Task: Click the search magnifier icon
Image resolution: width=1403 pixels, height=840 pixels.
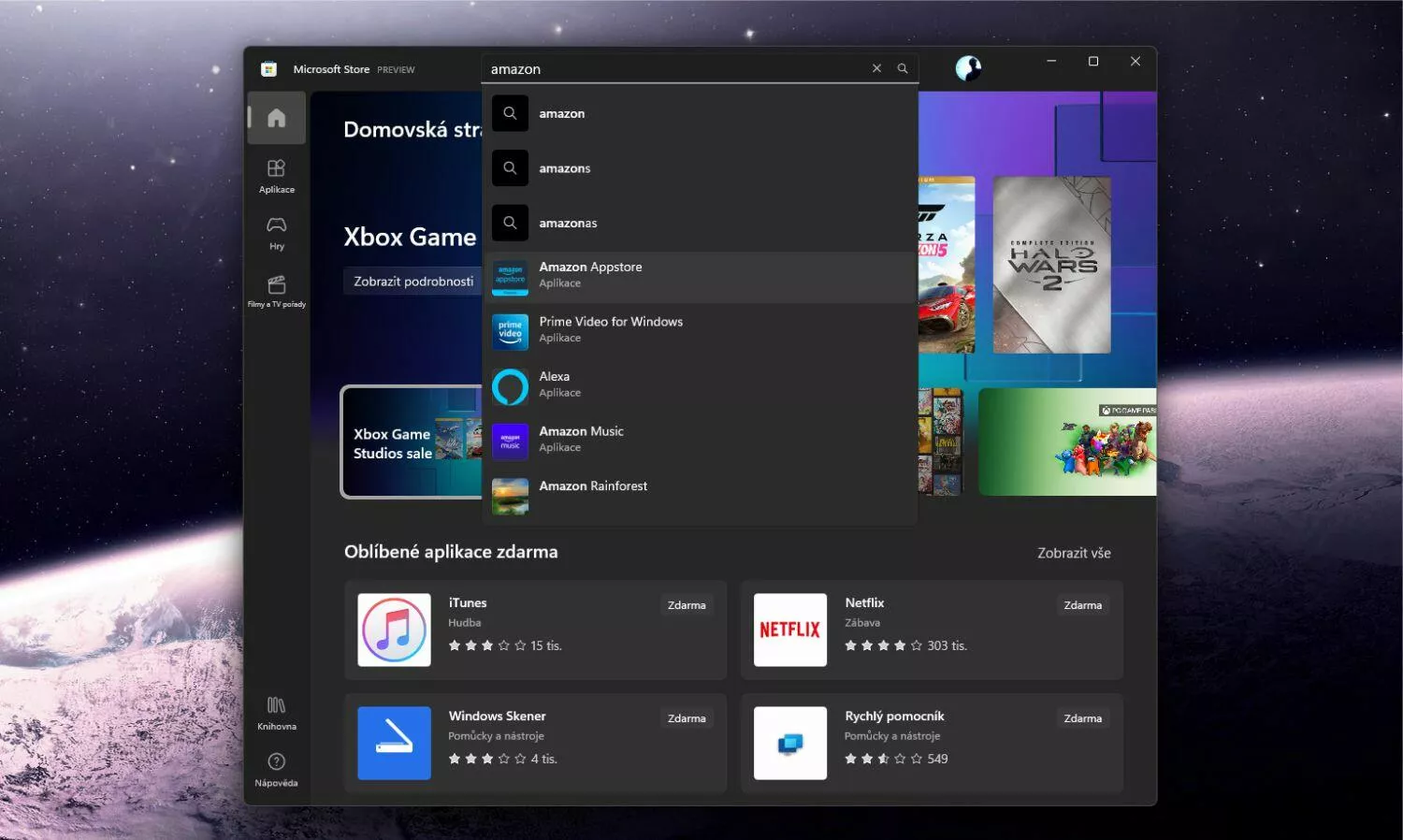Action: [x=903, y=68]
